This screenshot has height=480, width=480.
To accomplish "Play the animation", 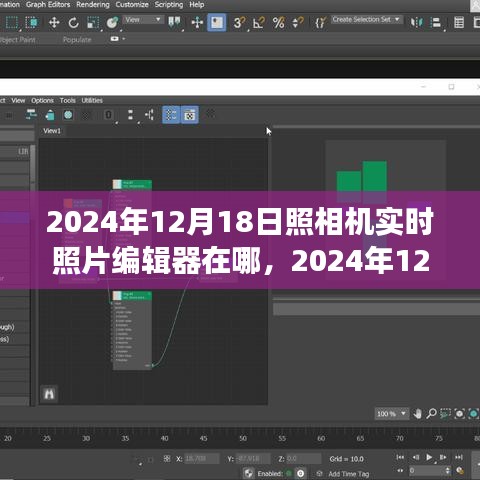I will 429,457.
